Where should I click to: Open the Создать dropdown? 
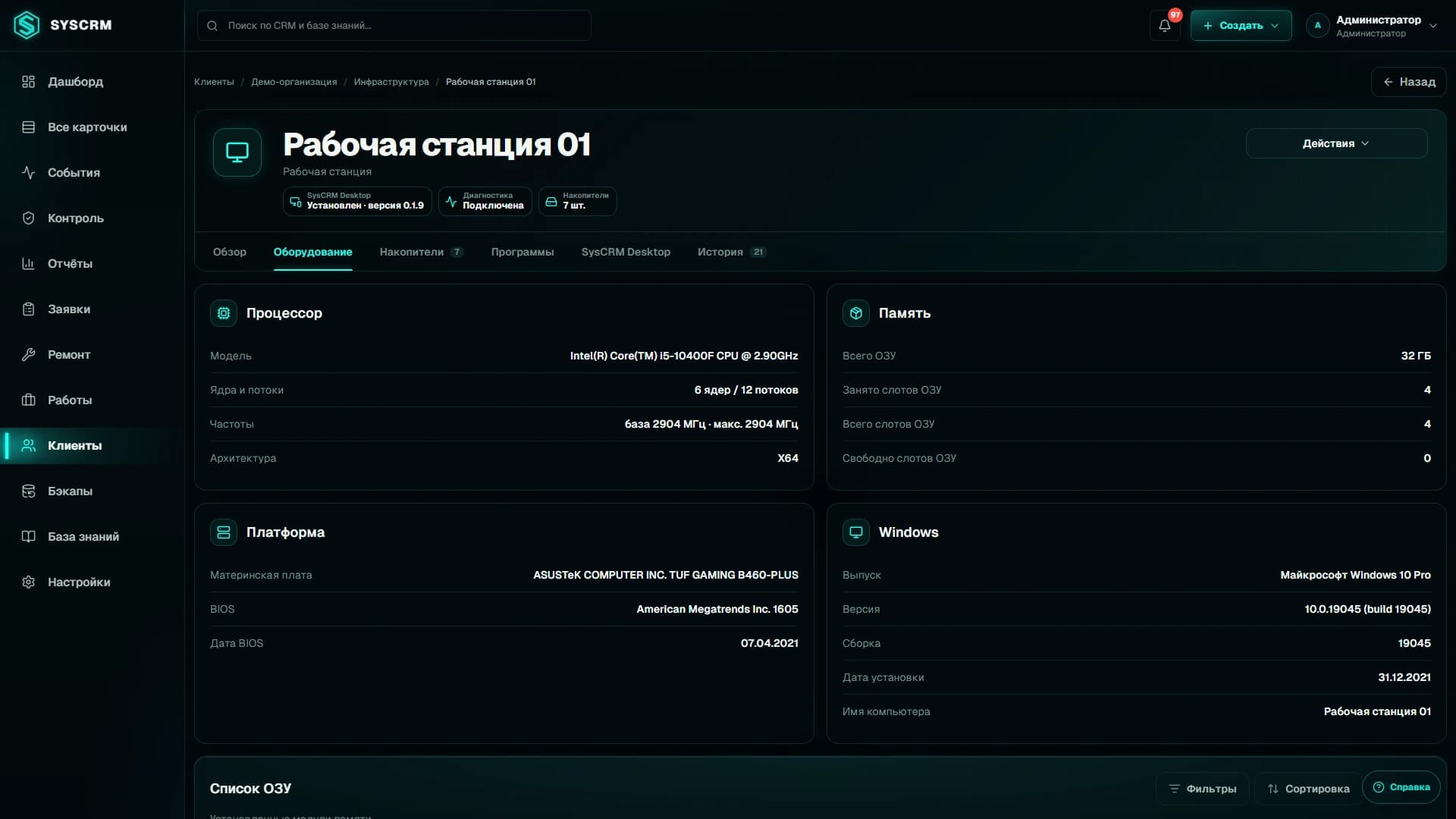tap(1241, 25)
